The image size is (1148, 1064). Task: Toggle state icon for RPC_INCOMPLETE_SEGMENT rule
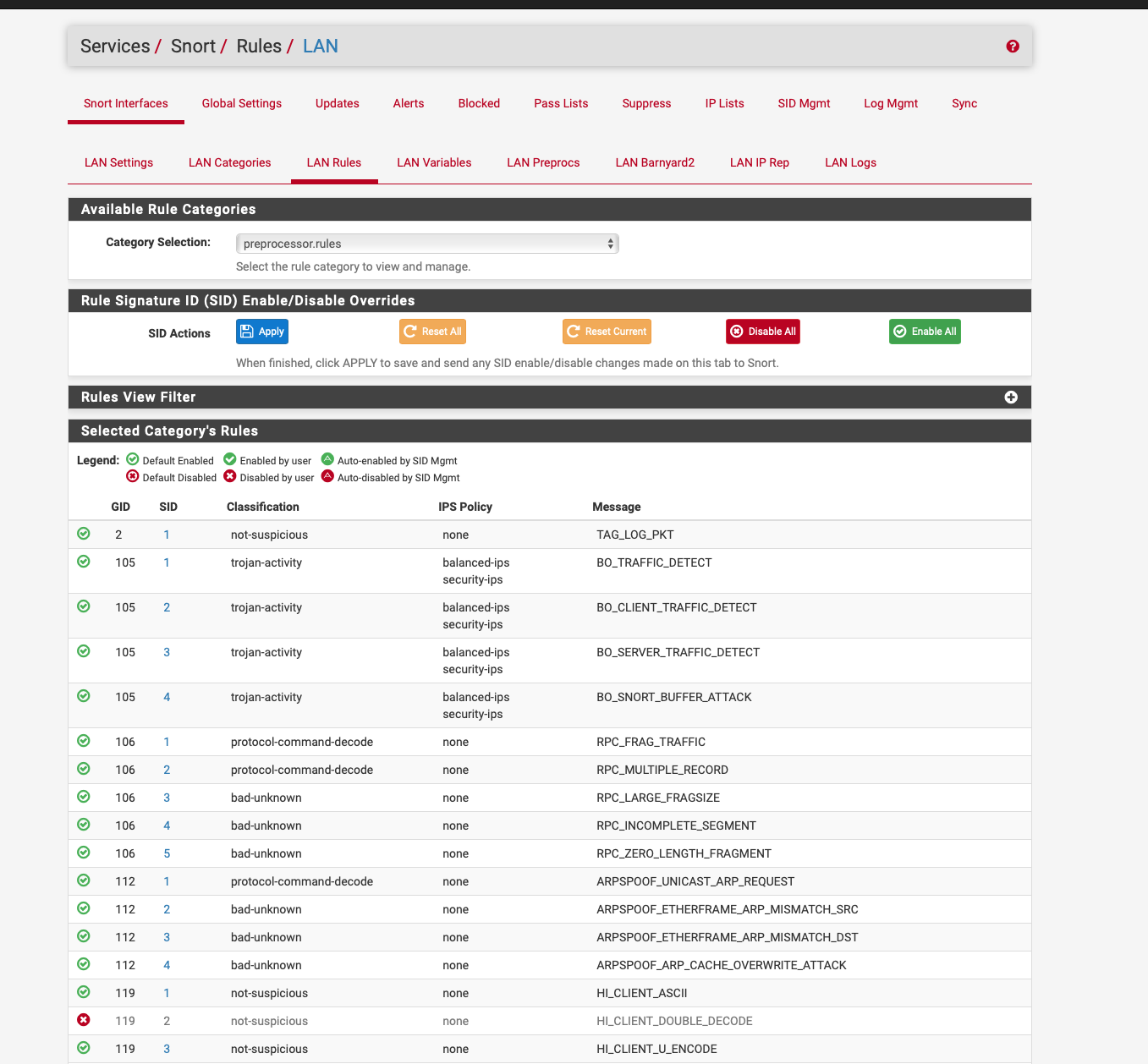pos(84,825)
